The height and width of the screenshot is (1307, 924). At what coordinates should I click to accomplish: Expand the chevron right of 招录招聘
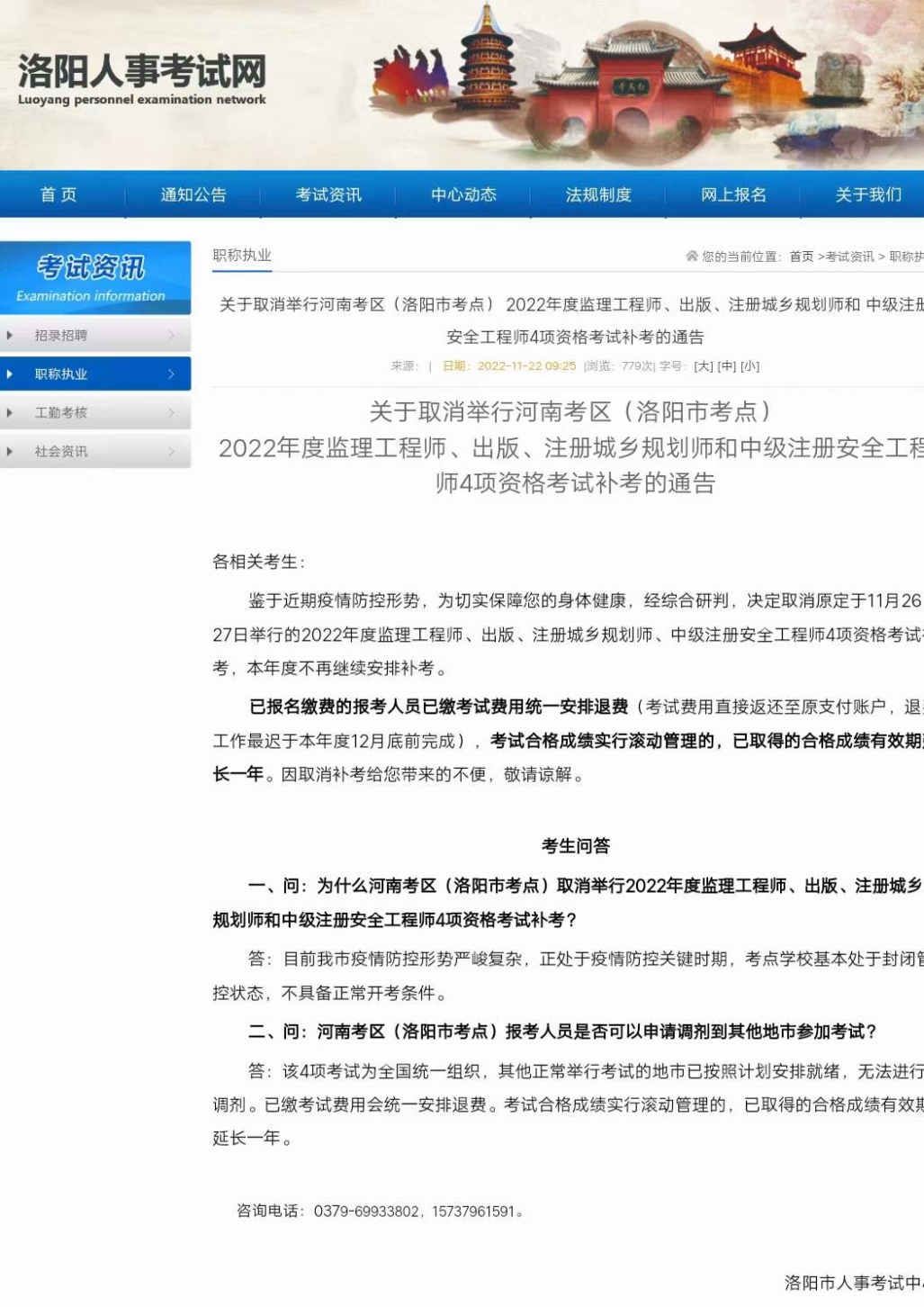tap(171, 336)
